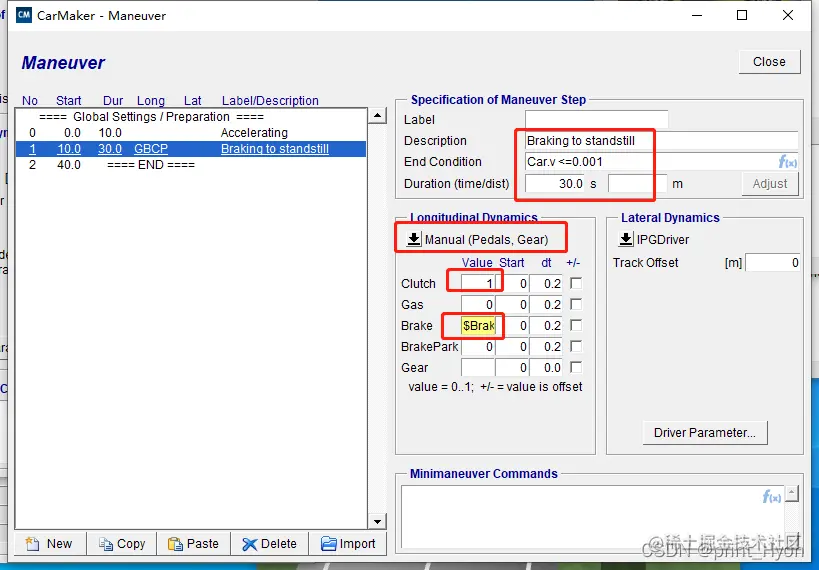Copy the selected maneuver step
The width and height of the screenshot is (819, 570).
pos(122,544)
